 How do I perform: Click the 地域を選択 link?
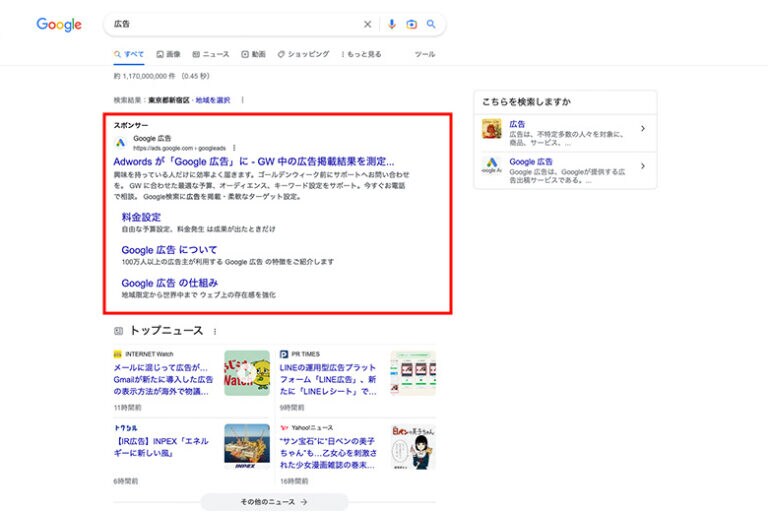(213, 100)
